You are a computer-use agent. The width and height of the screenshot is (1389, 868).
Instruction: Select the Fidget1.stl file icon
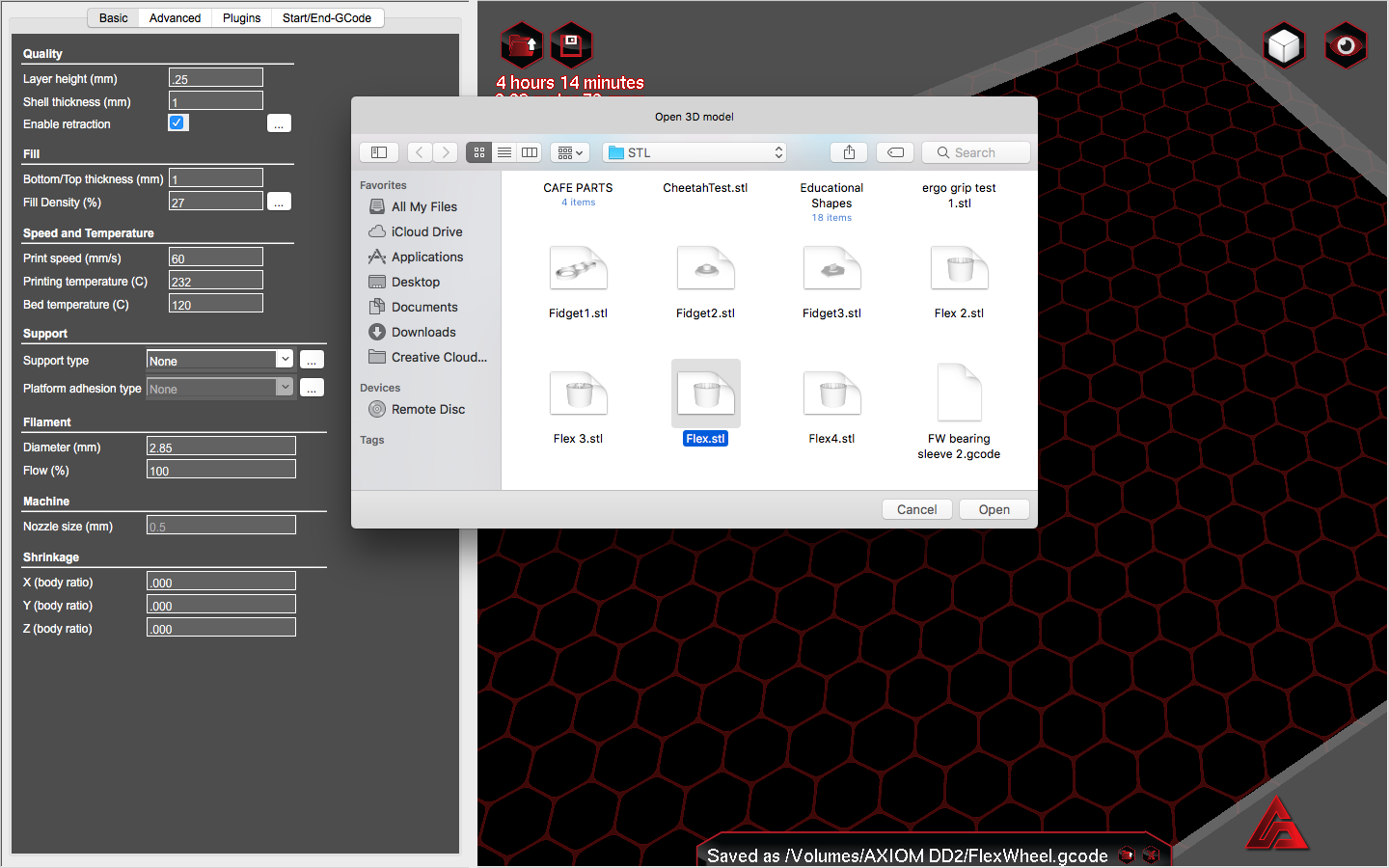coord(579,268)
